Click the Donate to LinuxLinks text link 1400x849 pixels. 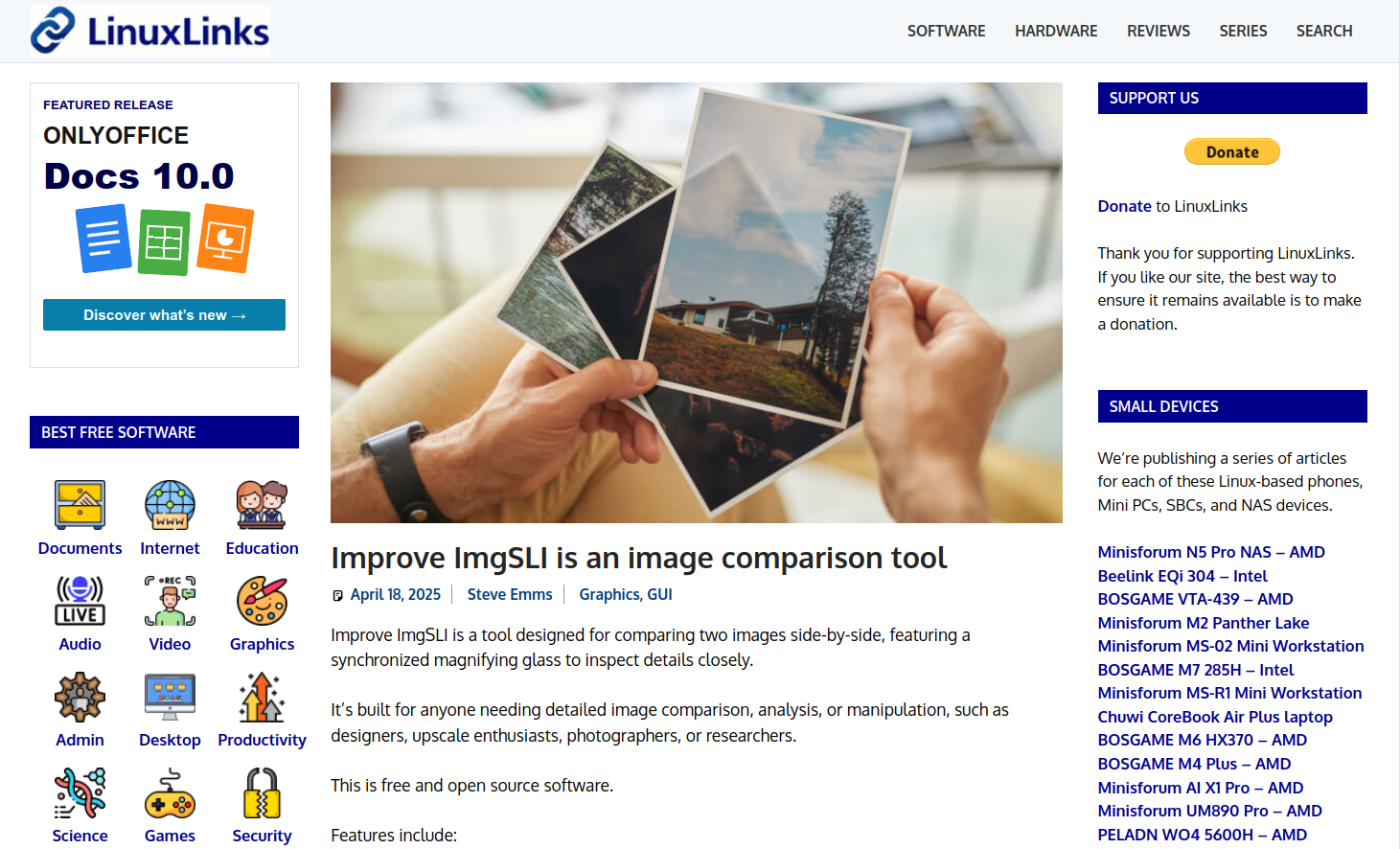1125,206
